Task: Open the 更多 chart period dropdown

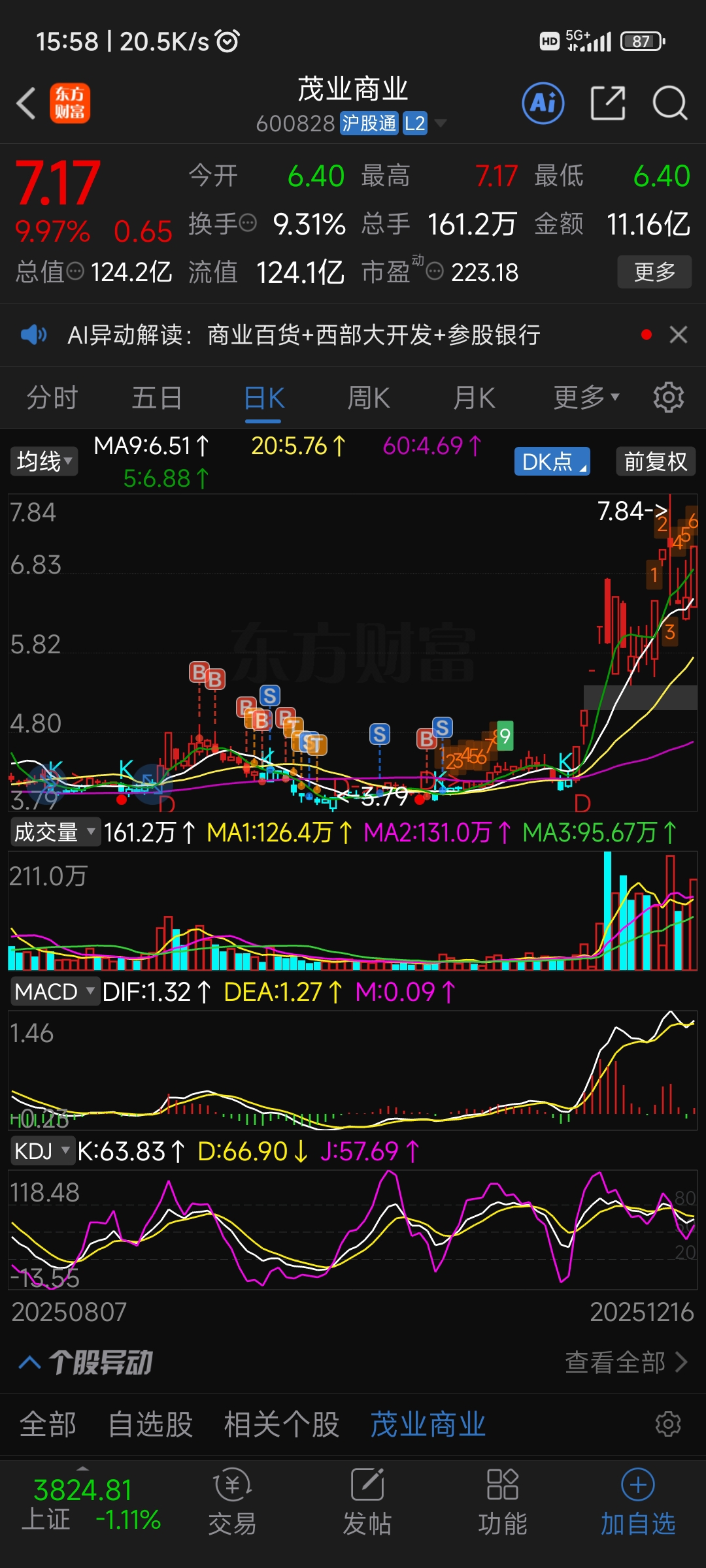Action: click(x=586, y=397)
